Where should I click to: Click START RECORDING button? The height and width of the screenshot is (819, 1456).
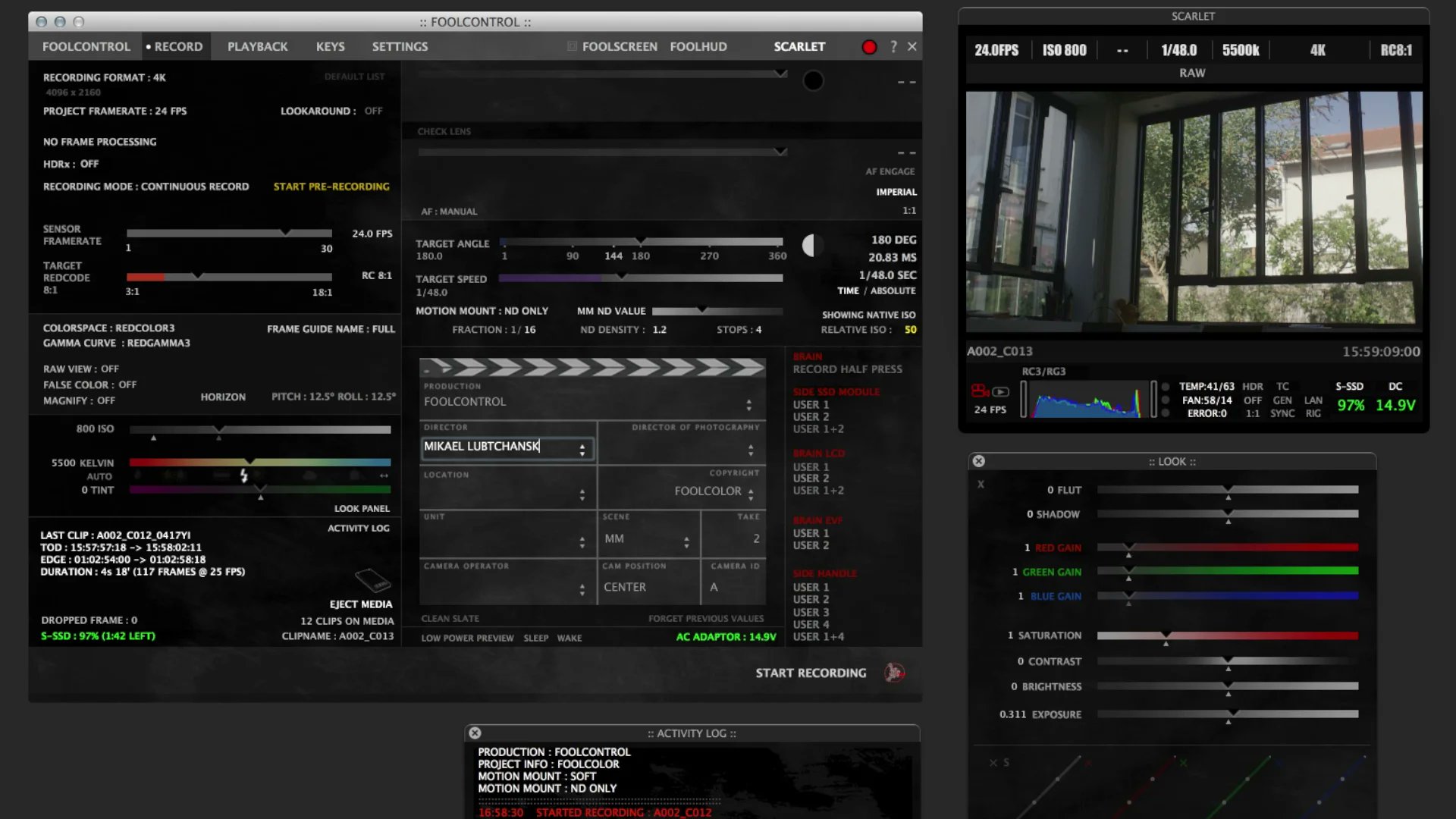click(x=810, y=673)
